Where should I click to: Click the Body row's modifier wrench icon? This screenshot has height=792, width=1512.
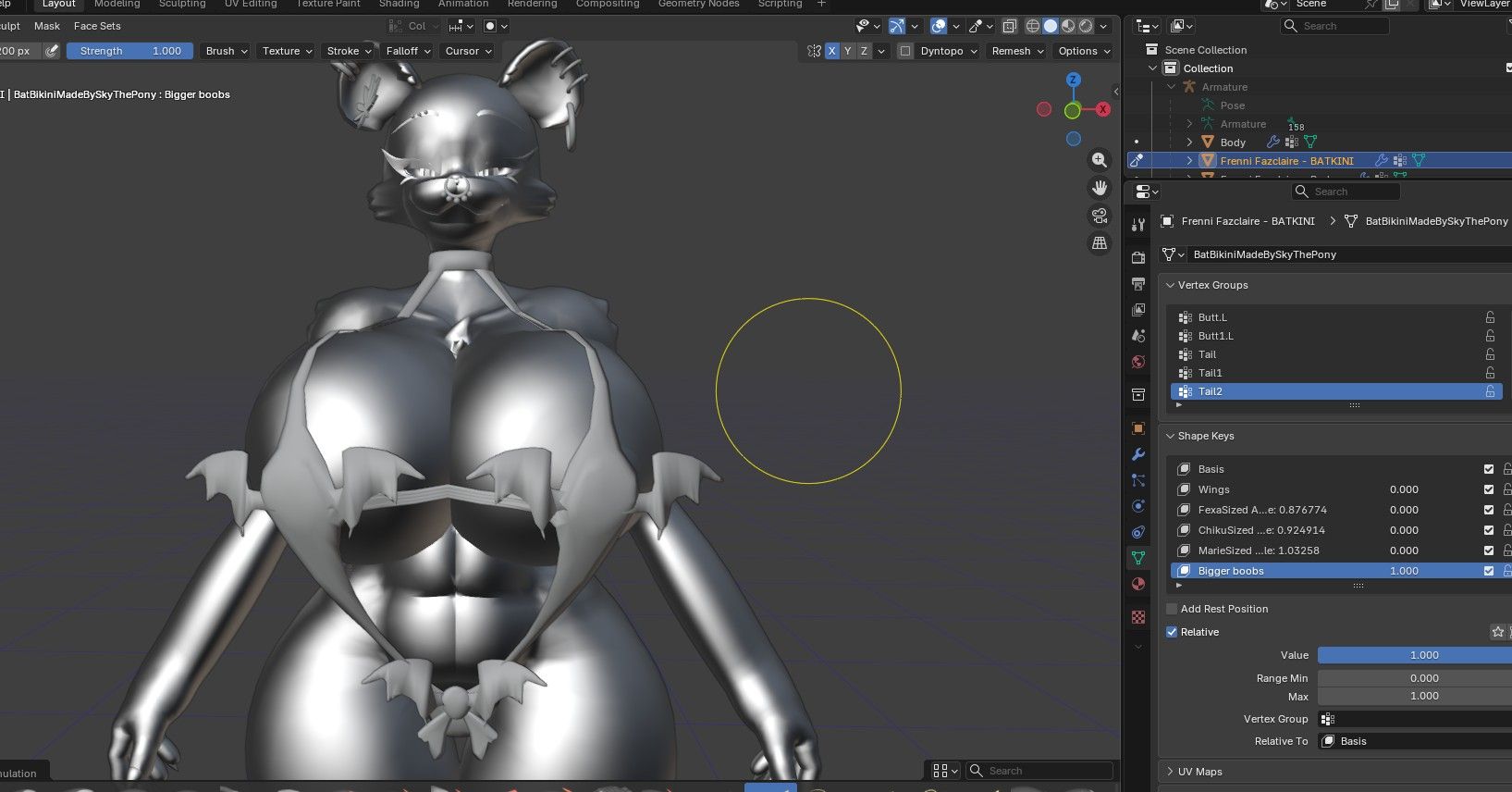click(x=1273, y=142)
